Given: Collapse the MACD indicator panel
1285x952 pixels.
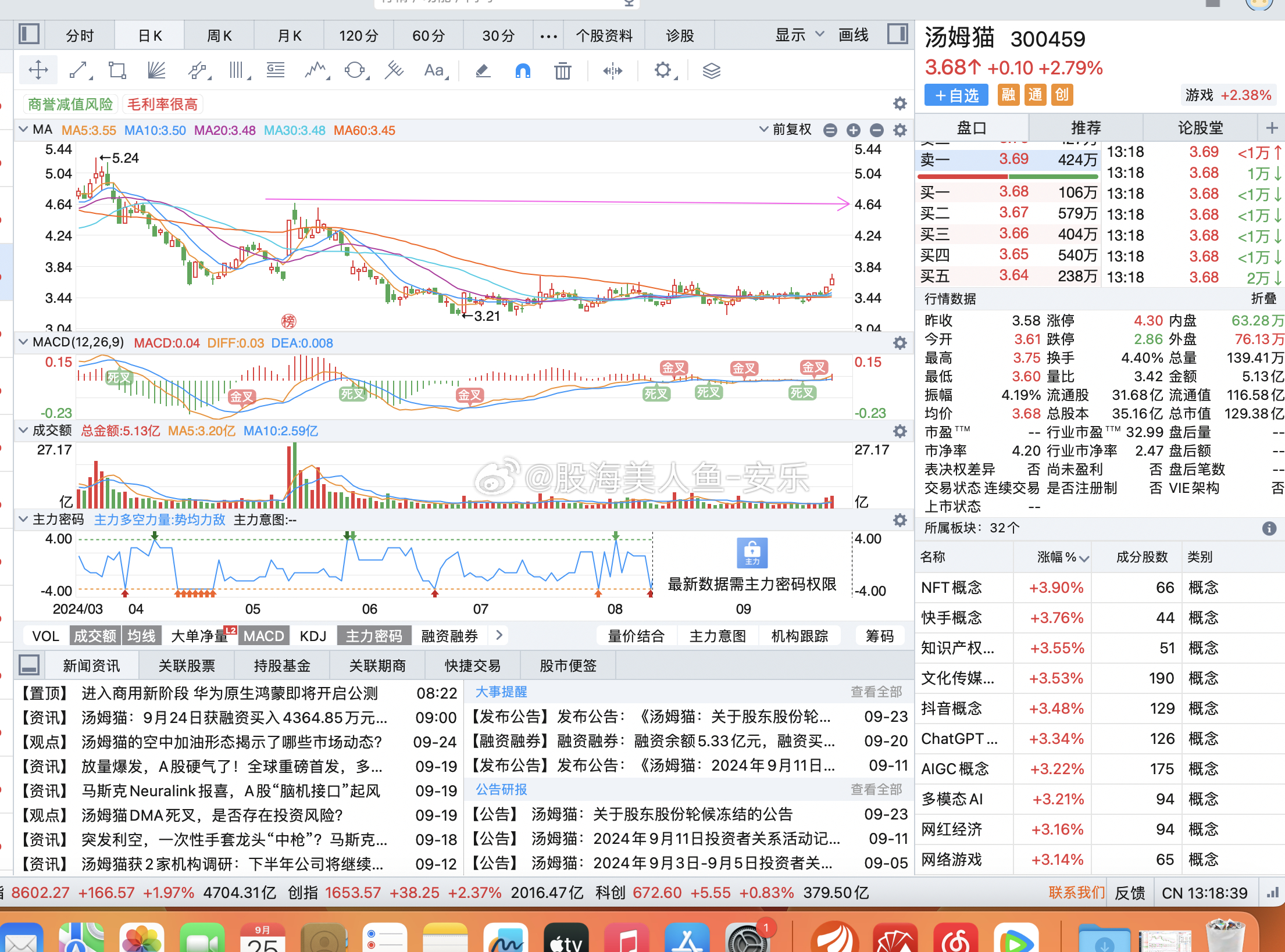Looking at the screenshot, I should point(23,342).
